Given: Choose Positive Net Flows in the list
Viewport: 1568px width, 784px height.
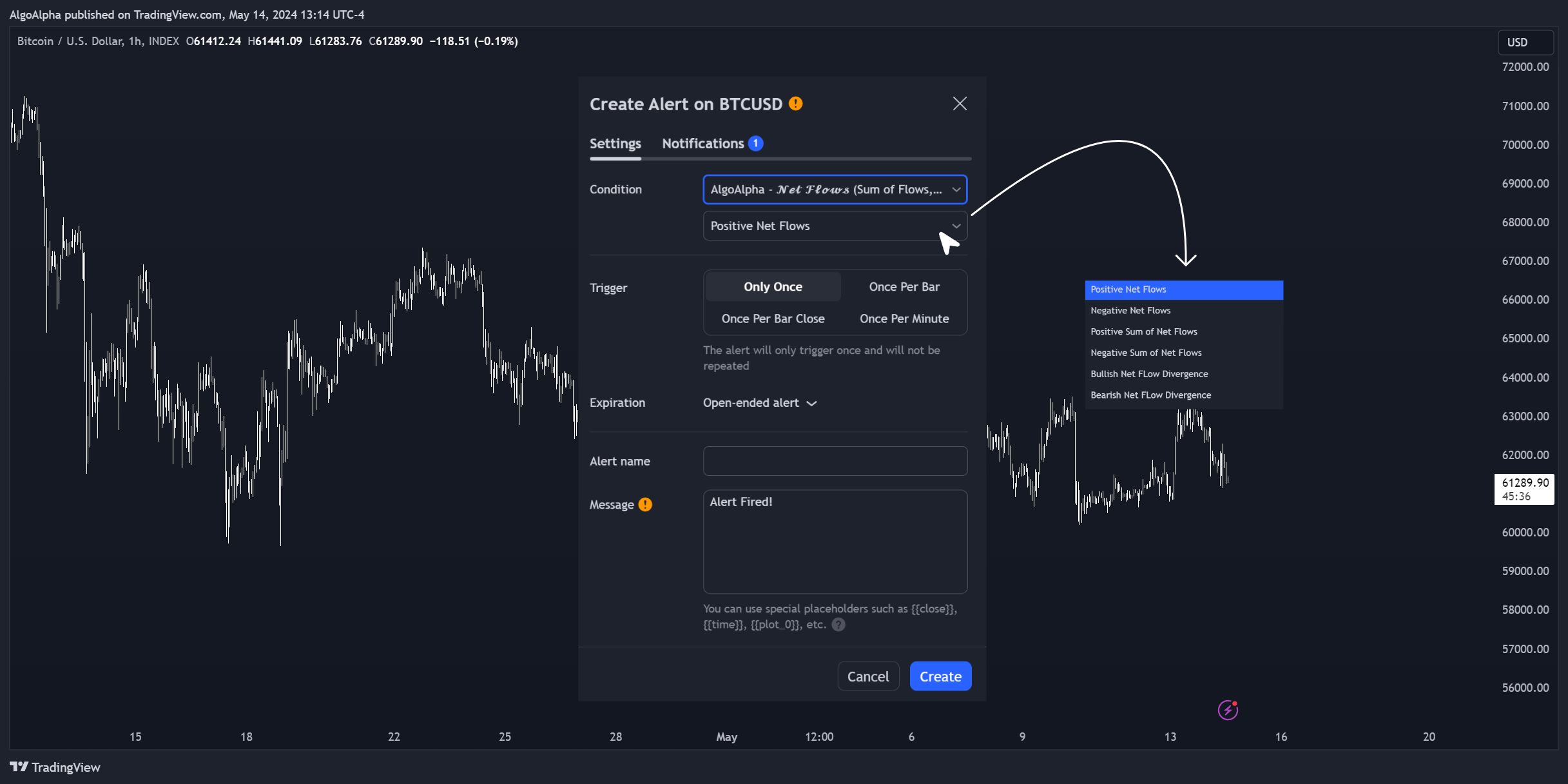Looking at the screenshot, I should point(1184,289).
